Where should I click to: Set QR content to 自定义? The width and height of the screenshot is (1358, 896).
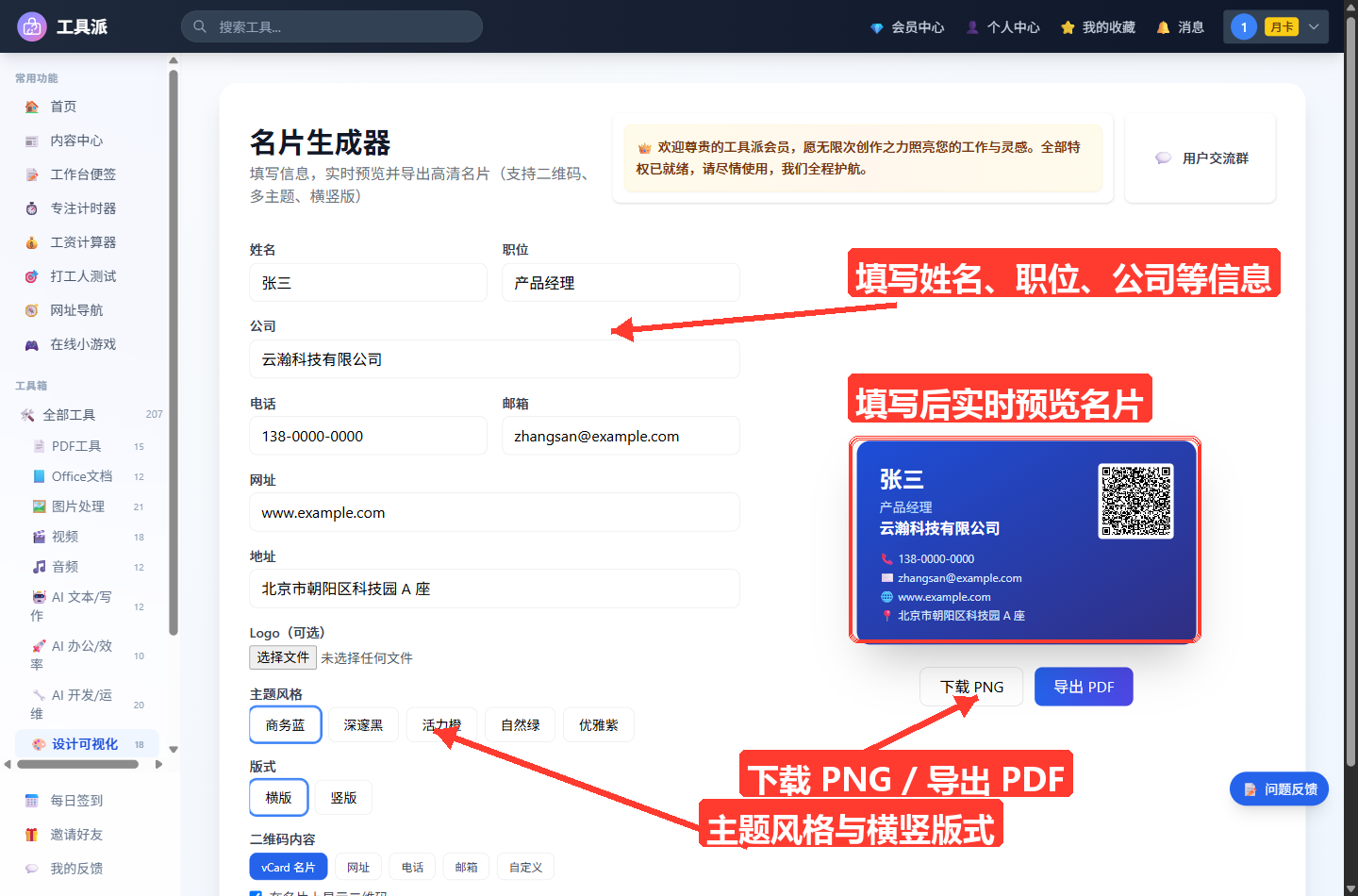[525, 867]
